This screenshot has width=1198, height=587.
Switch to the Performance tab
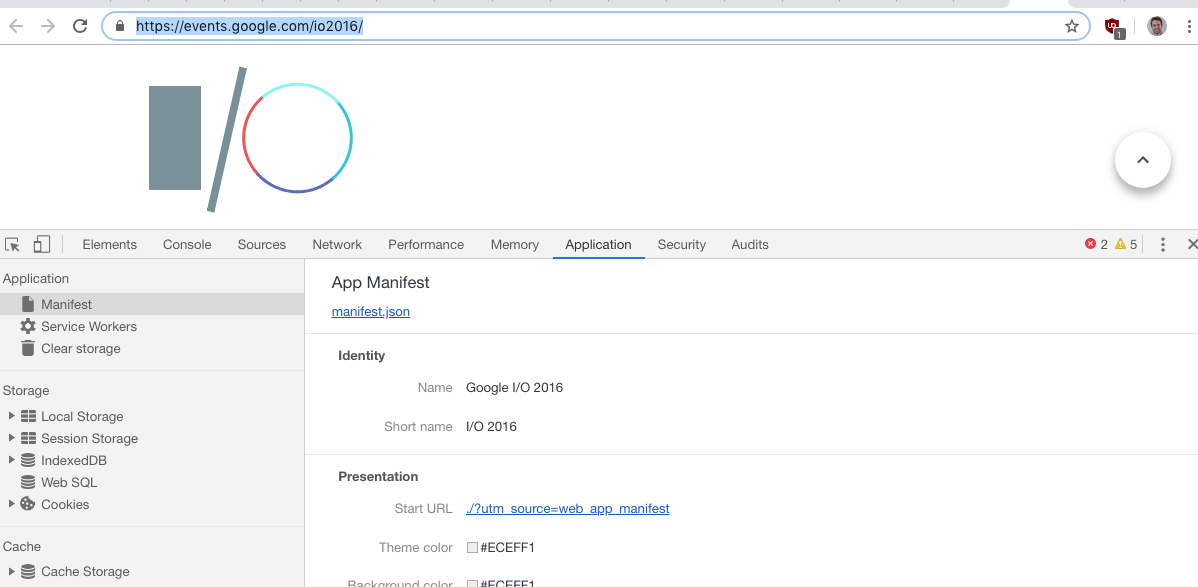click(x=426, y=245)
